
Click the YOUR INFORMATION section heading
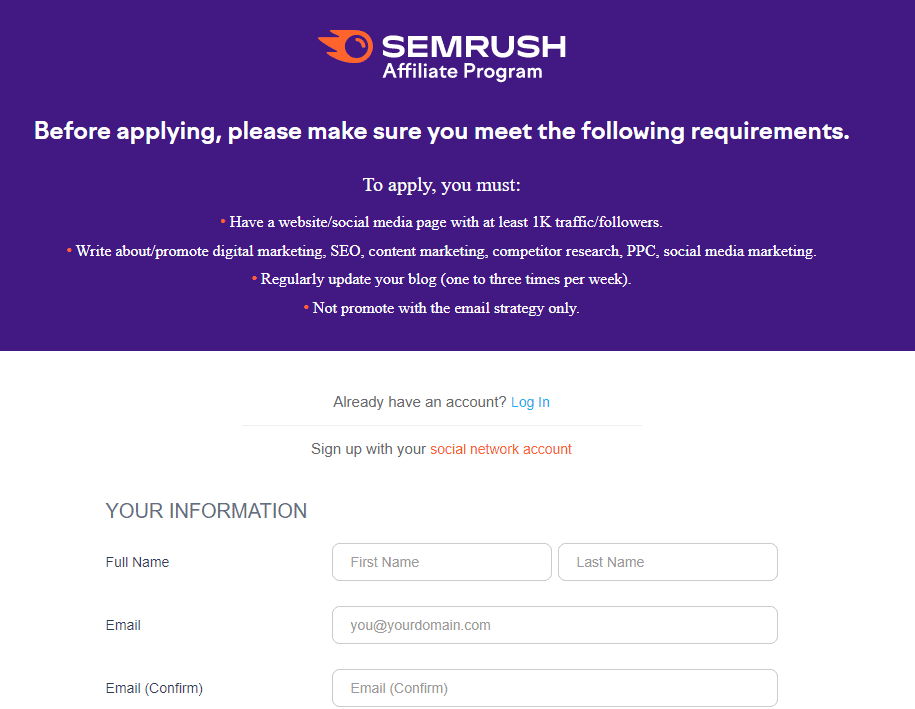(x=206, y=511)
